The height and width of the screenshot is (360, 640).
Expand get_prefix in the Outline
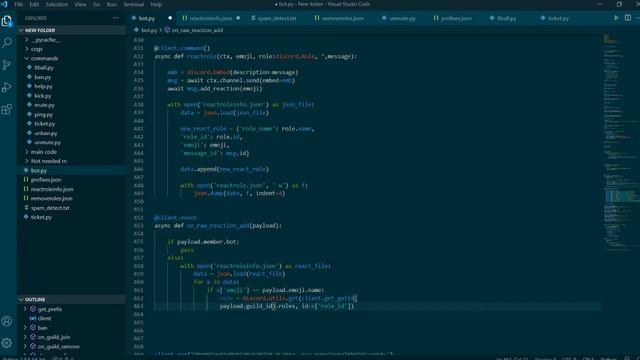(26, 309)
